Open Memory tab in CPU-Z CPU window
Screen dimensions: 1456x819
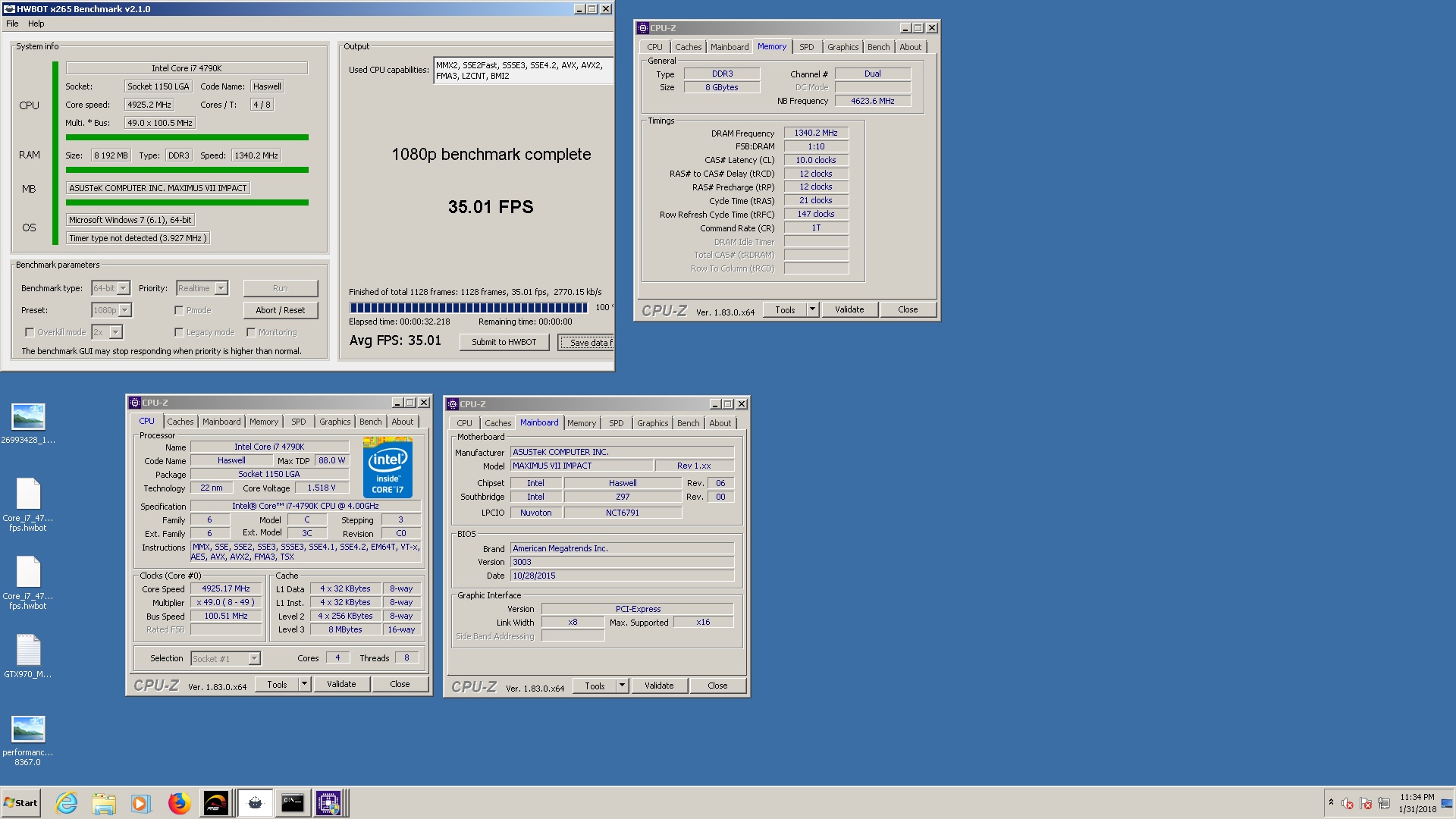coord(264,422)
